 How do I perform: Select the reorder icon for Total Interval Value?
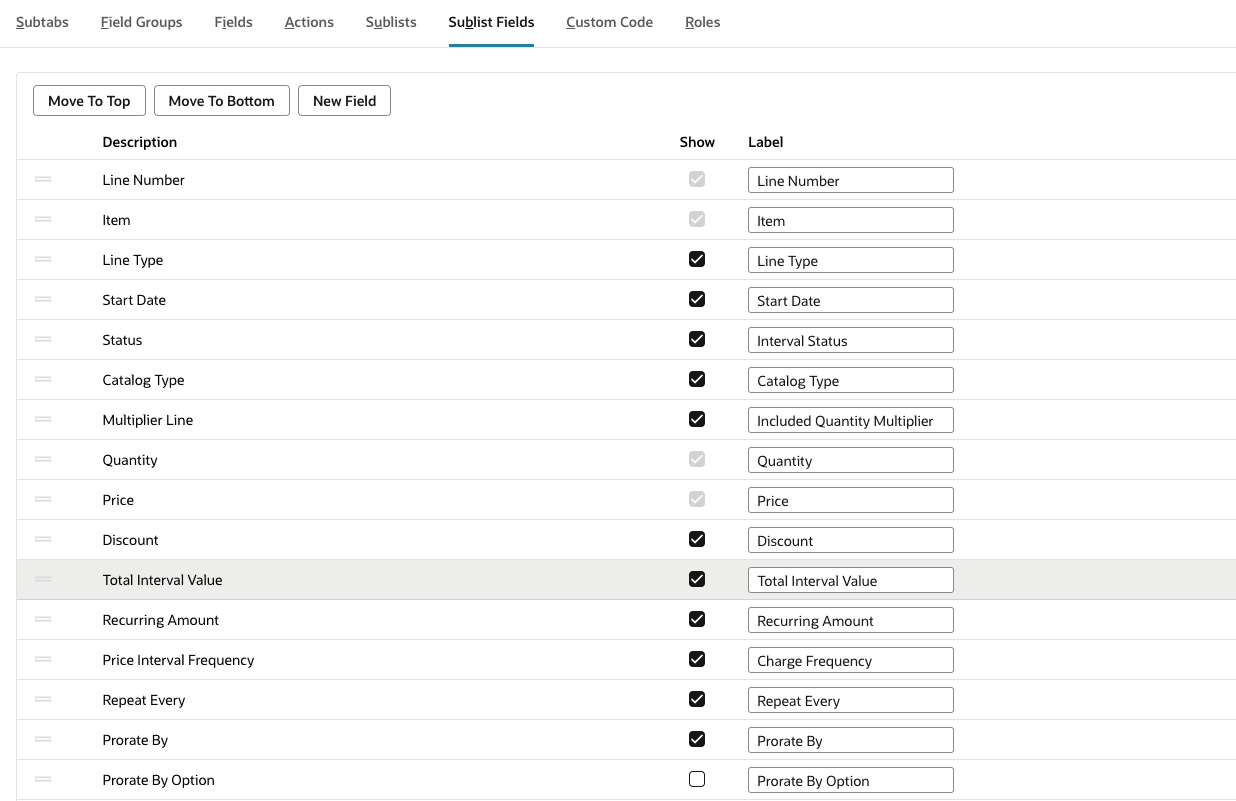click(x=43, y=579)
